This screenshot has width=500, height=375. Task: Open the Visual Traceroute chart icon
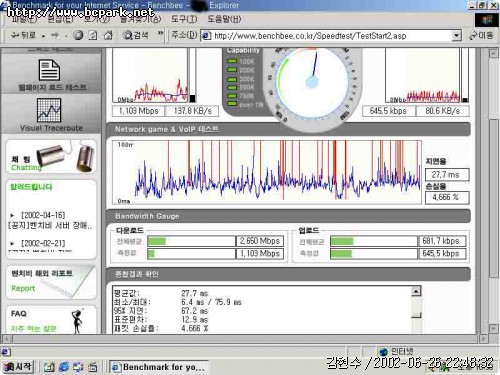click(49, 110)
